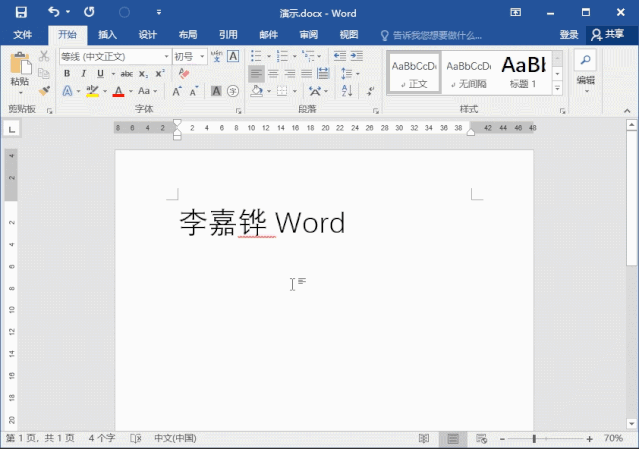Click the distributed alignment icon
Viewport: 639px width, 449px height.
click(323, 74)
